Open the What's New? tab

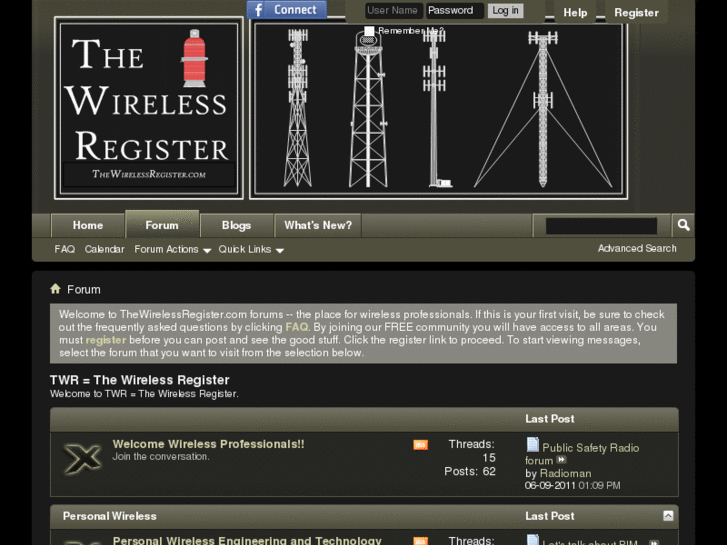318,225
